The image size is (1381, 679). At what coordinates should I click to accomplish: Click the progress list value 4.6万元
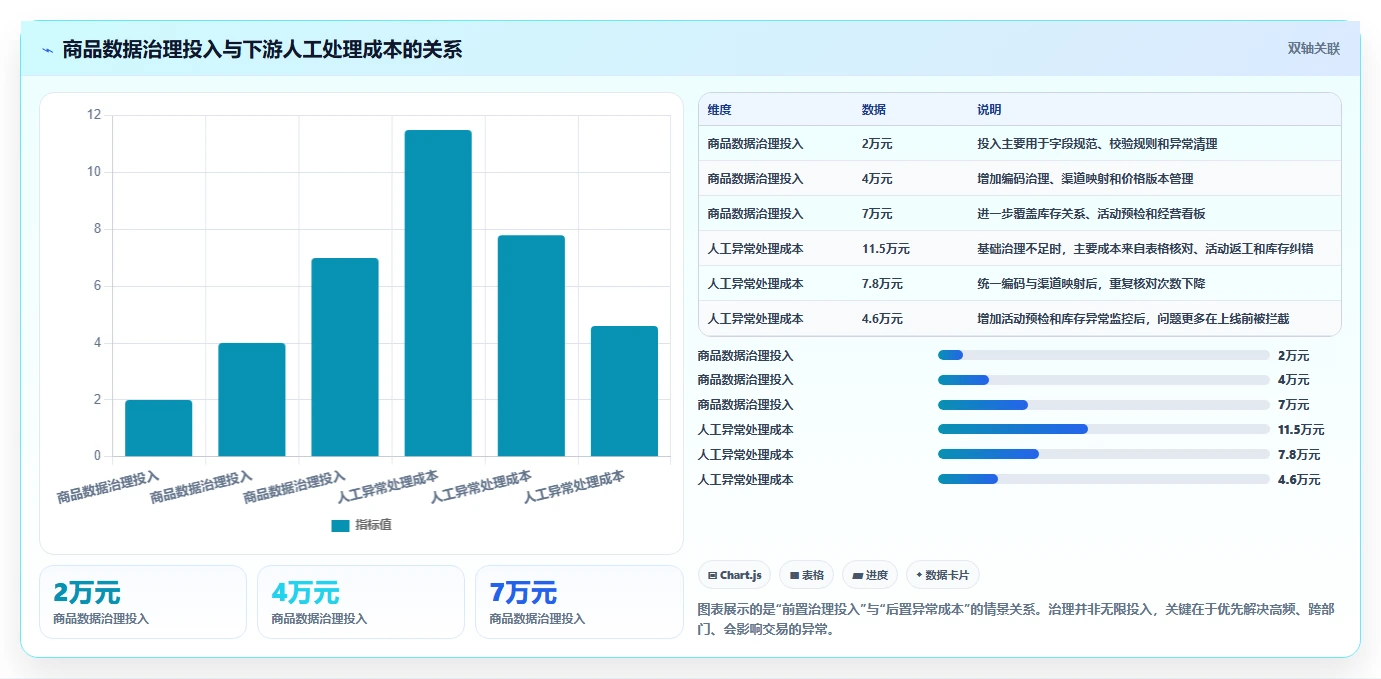click(1299, 480)
